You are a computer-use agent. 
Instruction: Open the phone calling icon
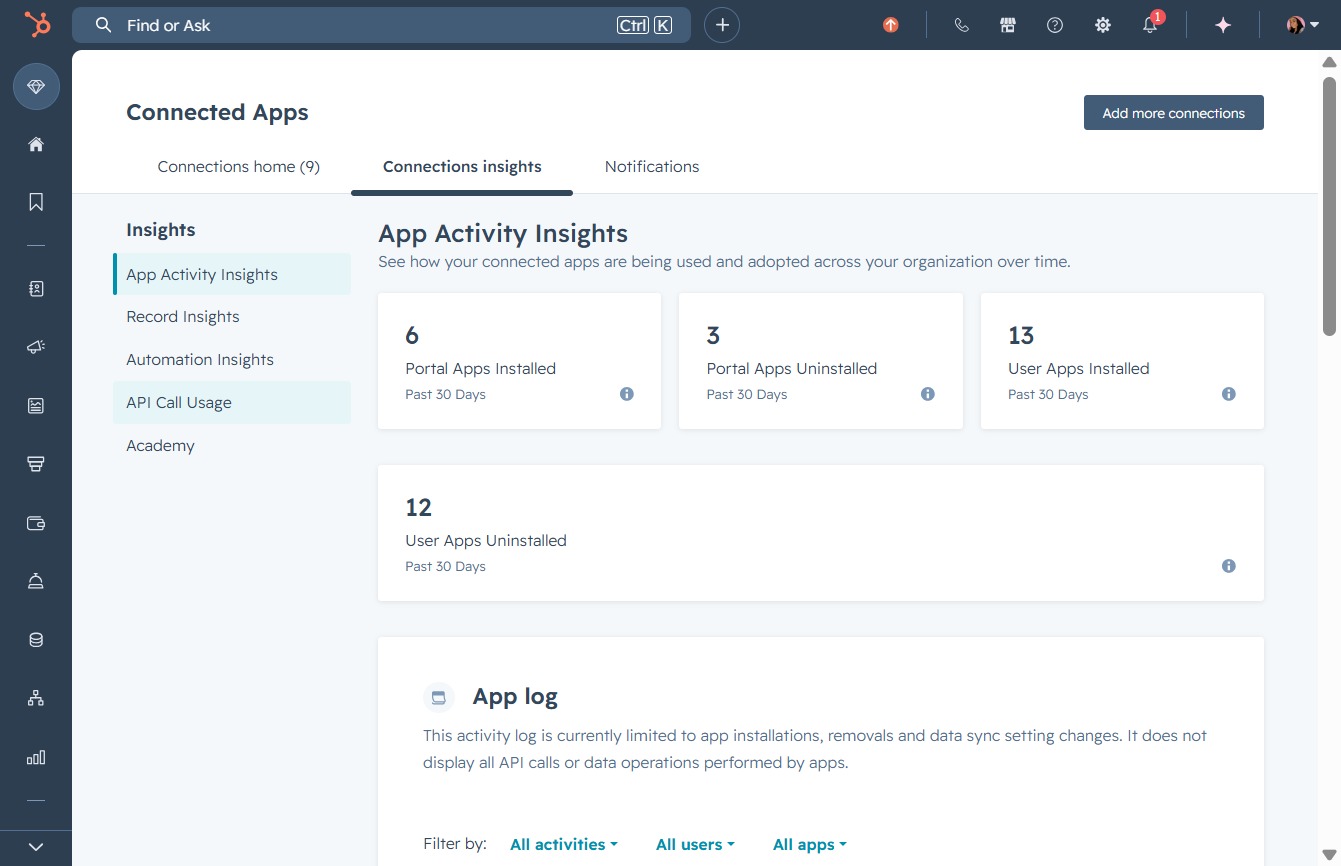(961, 25)
